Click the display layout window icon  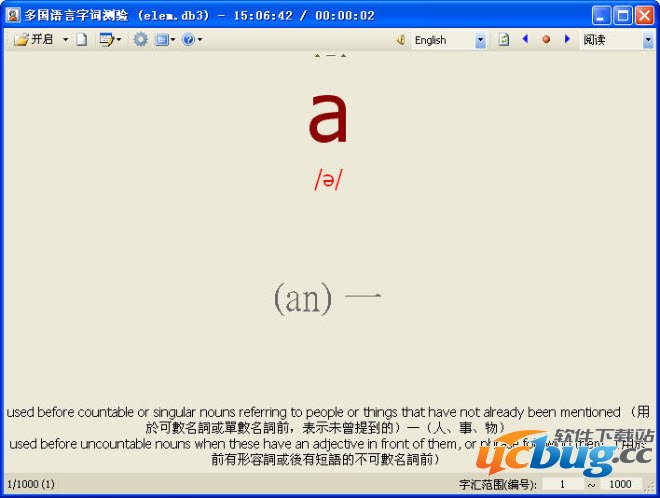pos(162,40)
